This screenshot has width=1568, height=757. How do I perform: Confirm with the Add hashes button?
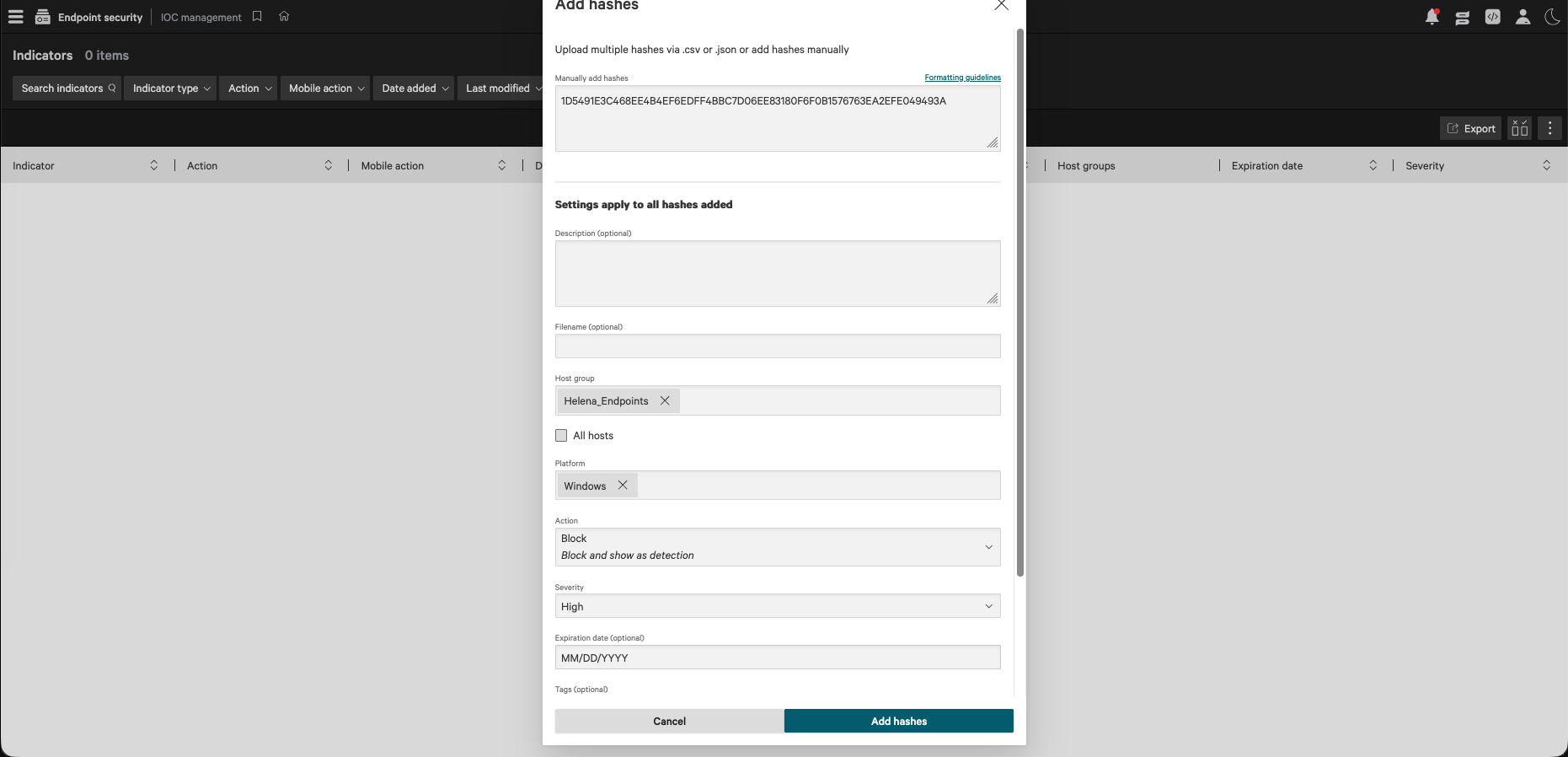(898, 721)
